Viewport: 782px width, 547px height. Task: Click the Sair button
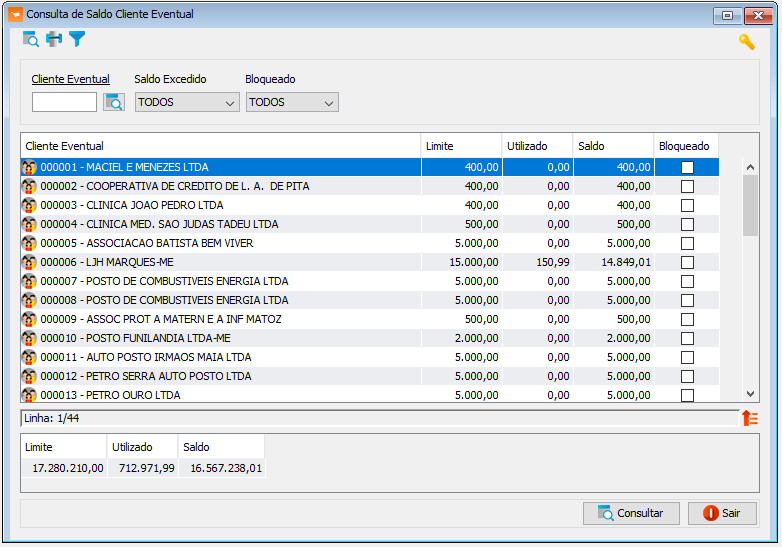(722, 513)
